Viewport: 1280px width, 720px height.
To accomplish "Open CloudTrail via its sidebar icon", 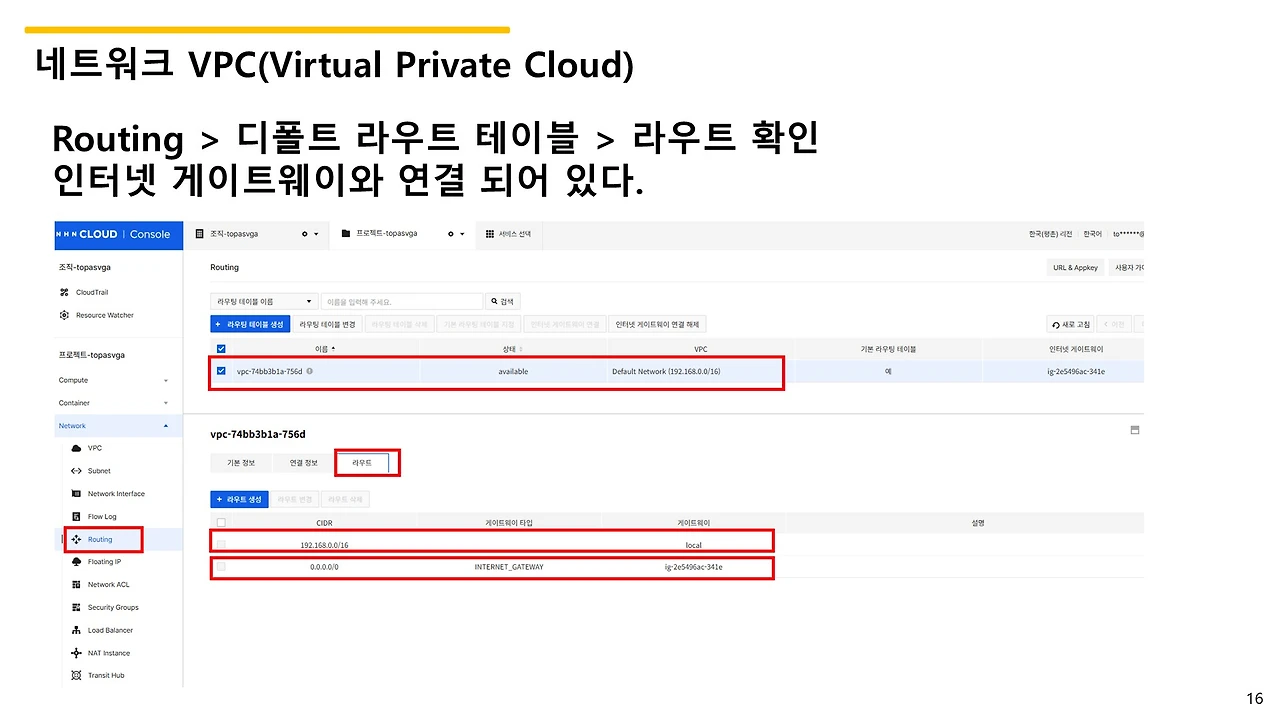I will [x=64, y=293].
